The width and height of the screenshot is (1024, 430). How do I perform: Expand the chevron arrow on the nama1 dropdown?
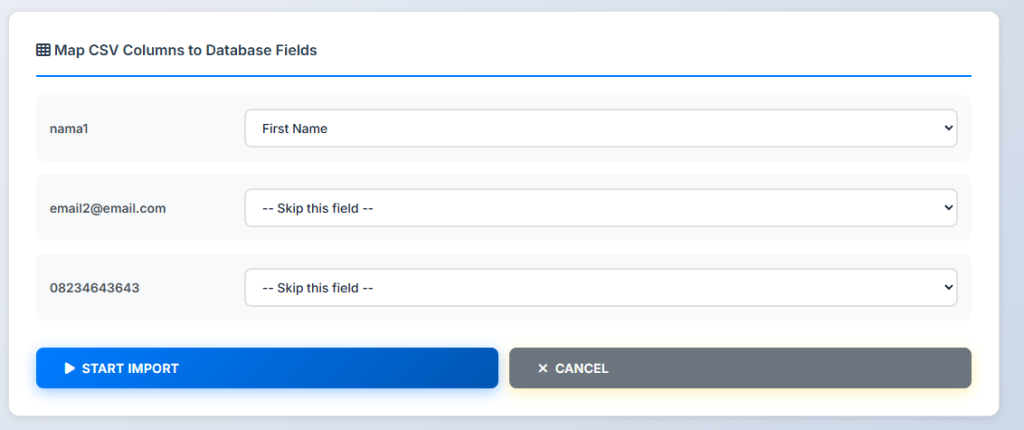(947, 128)
